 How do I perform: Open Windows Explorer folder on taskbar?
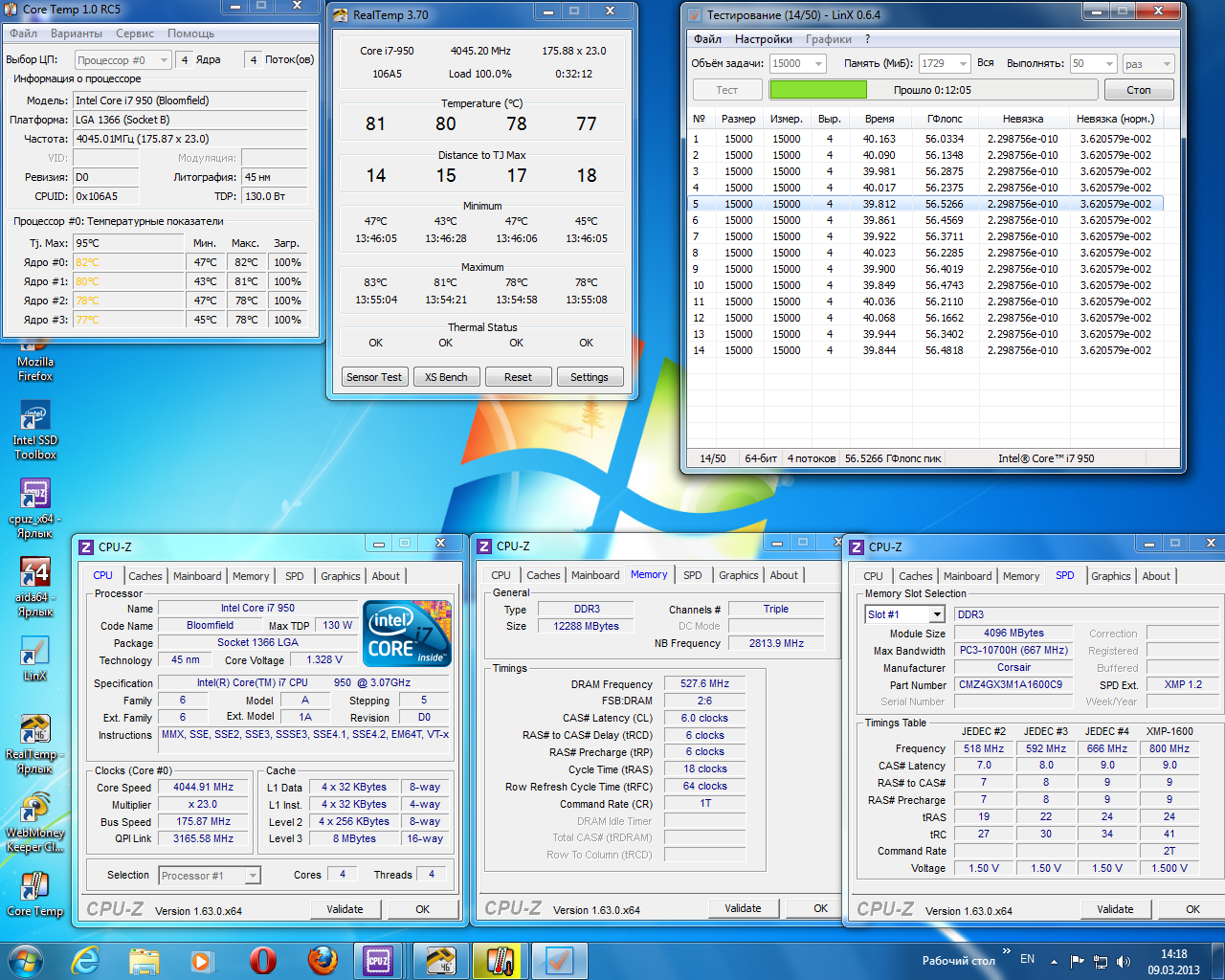pos(144,960)
